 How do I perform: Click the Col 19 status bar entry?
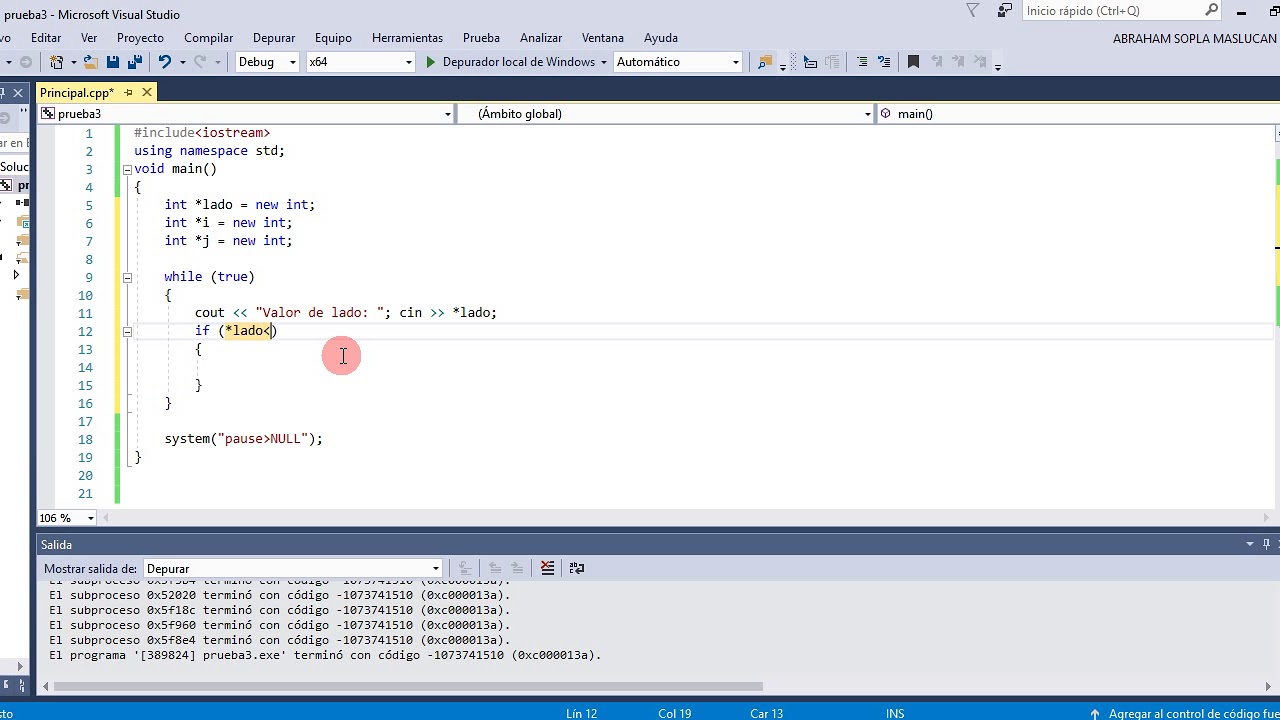[x=675, y=714]
